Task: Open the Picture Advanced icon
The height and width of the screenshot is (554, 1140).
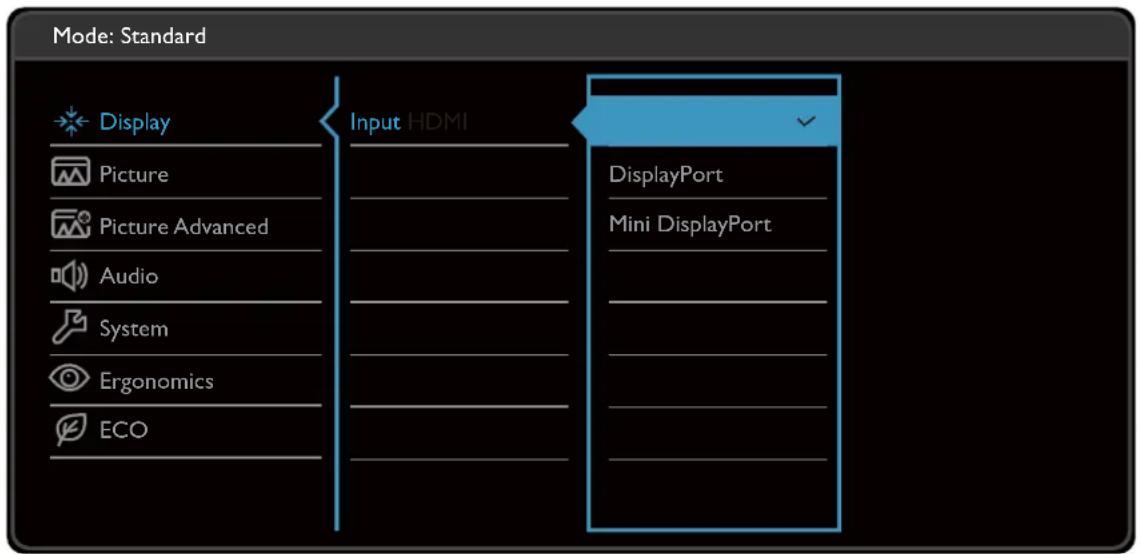Action: (x=71, y=226)
